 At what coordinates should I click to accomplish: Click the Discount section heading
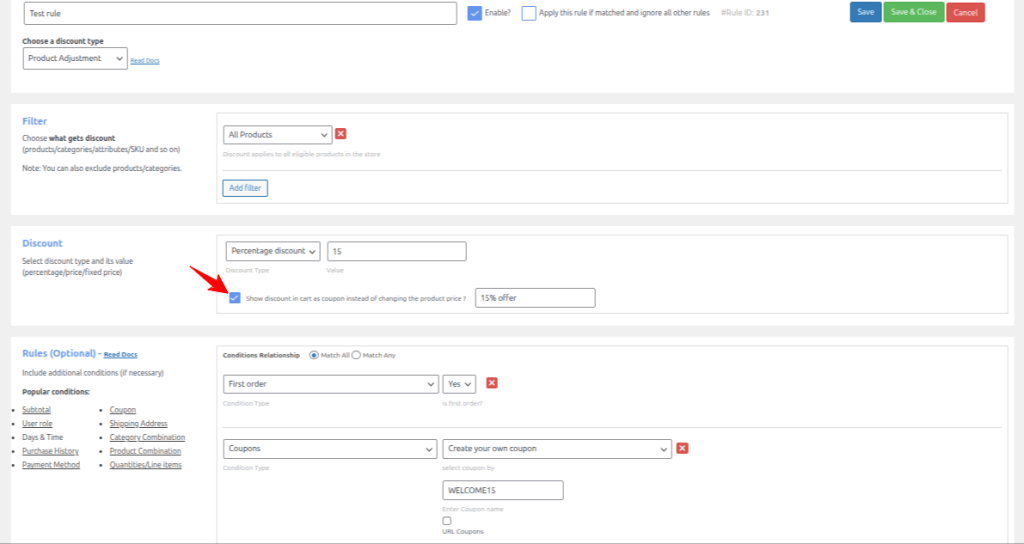point(42,243)
